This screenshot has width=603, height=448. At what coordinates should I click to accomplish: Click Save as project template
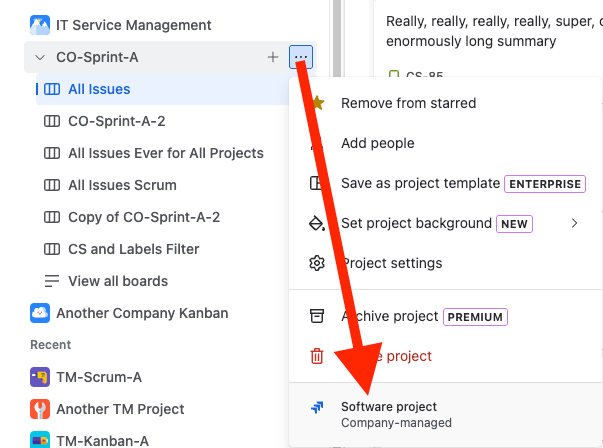pyautogui.click(x=420, y=183)
